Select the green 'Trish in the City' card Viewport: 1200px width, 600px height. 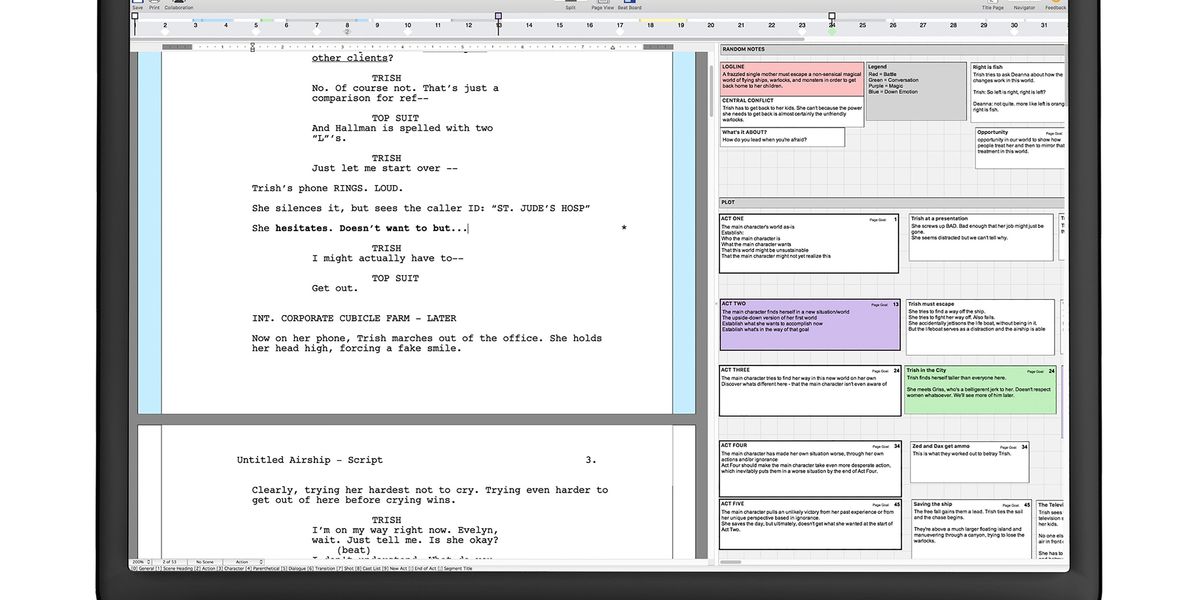[980, 390]
